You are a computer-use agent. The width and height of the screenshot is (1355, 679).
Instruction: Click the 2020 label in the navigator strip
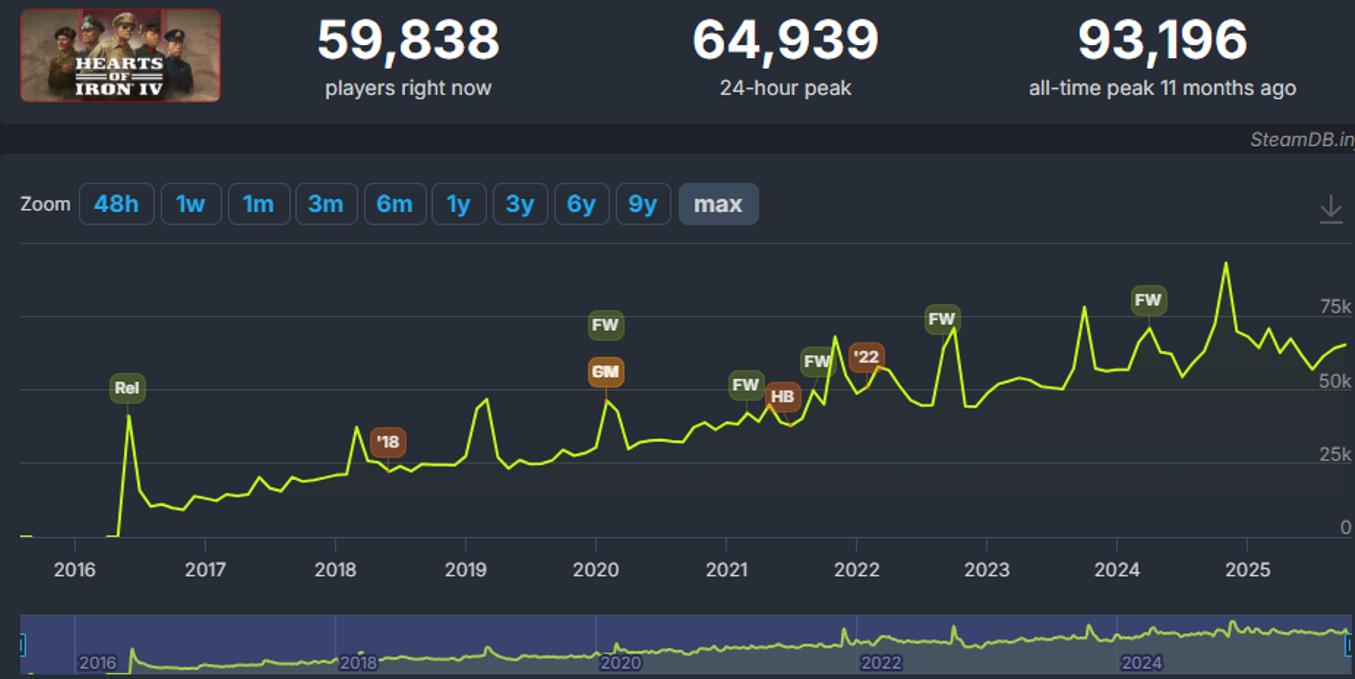[620, 663]
